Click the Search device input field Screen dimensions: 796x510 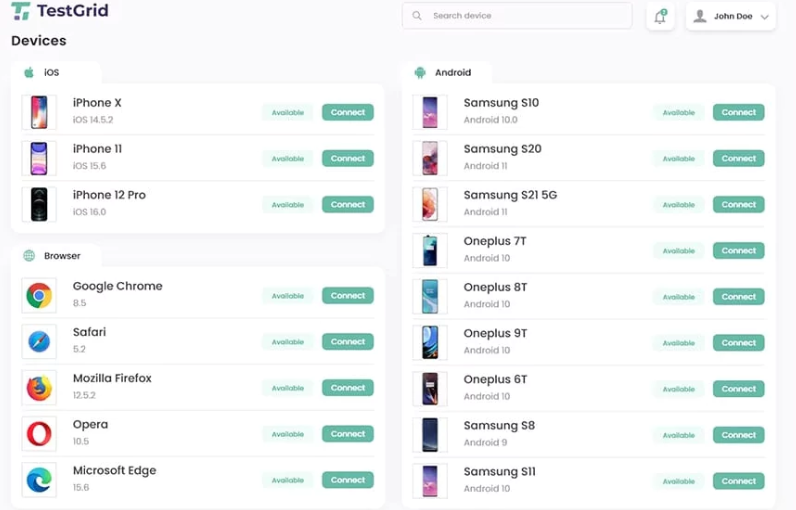click(517, 16)
